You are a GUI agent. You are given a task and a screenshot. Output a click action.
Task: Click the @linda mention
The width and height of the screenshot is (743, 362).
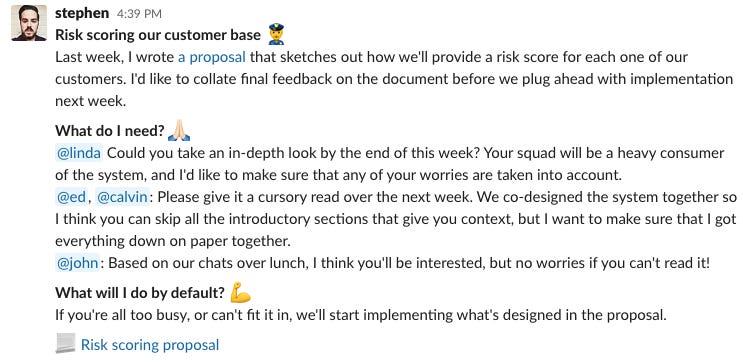click(x=79, y=154)
